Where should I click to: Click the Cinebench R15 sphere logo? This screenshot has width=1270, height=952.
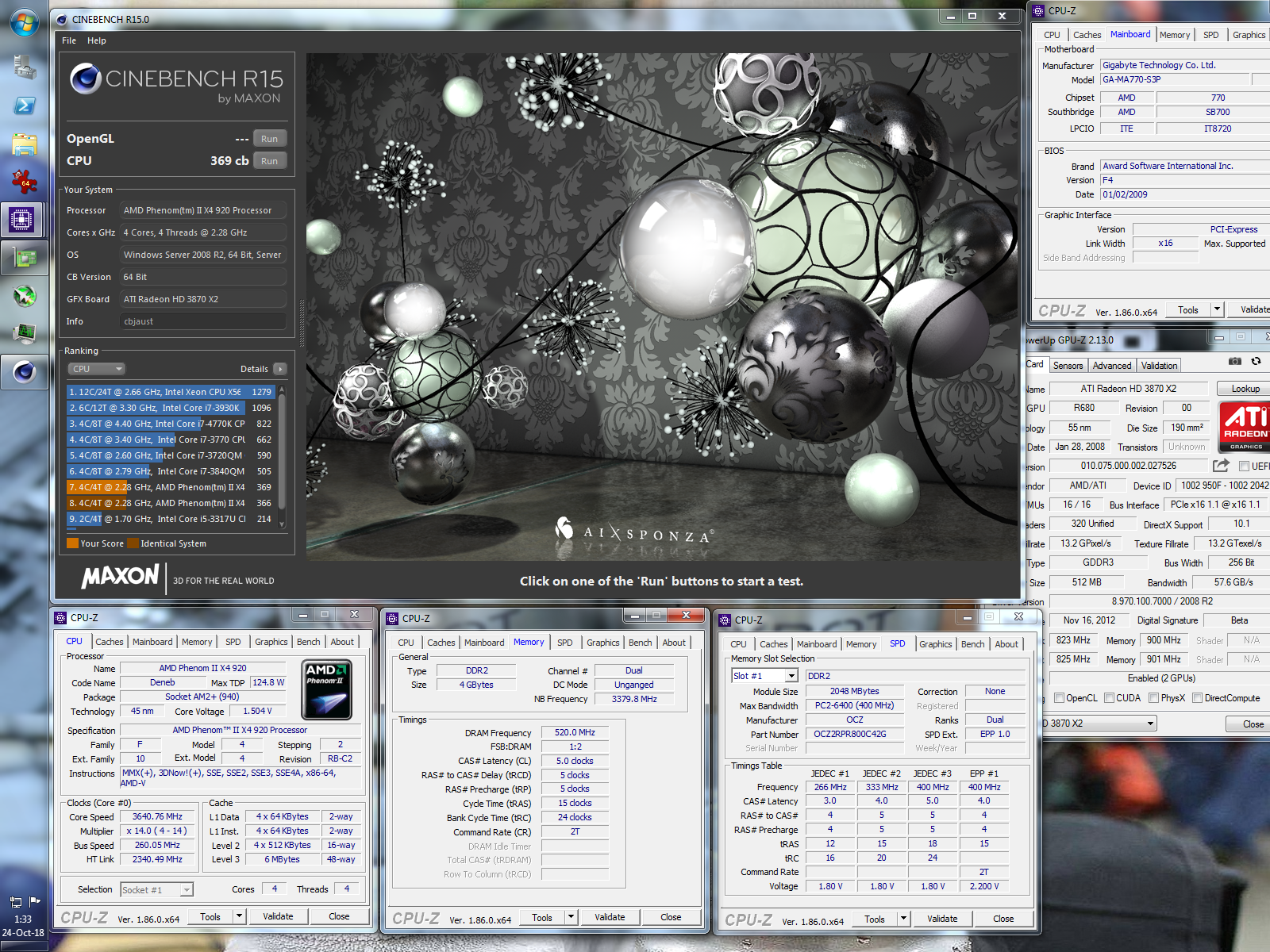(86, 78)
